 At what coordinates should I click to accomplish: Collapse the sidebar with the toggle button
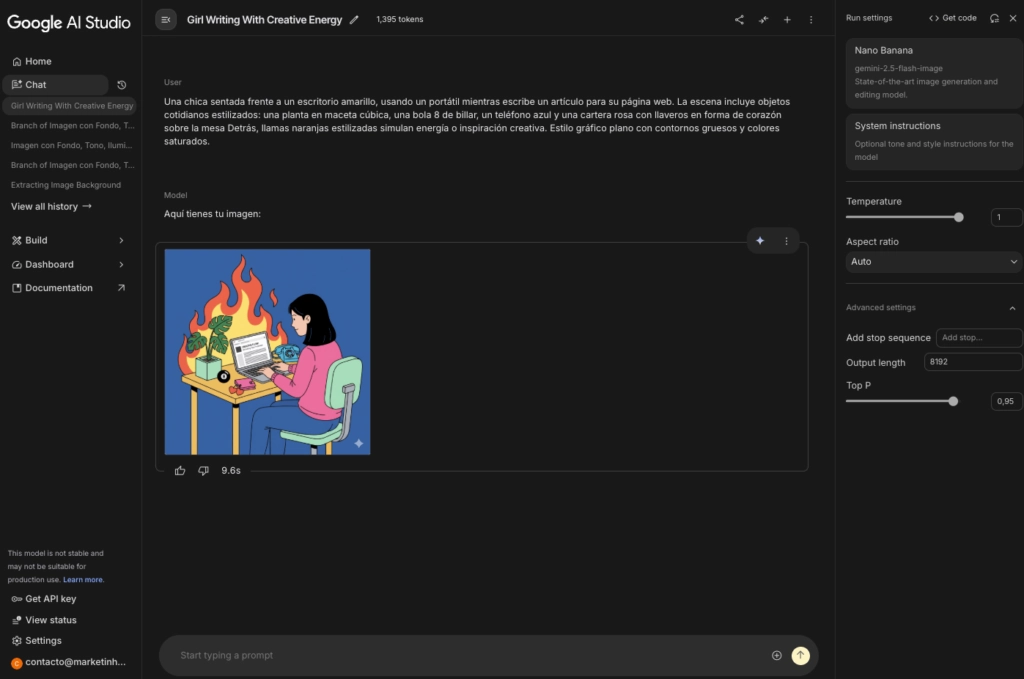[x=166, y=20]
